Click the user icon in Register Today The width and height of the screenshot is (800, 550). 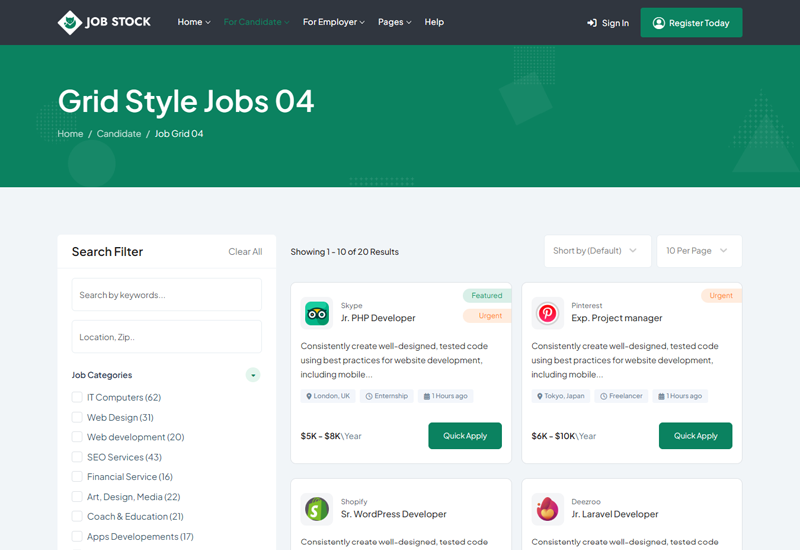click(x=659, y=23)
